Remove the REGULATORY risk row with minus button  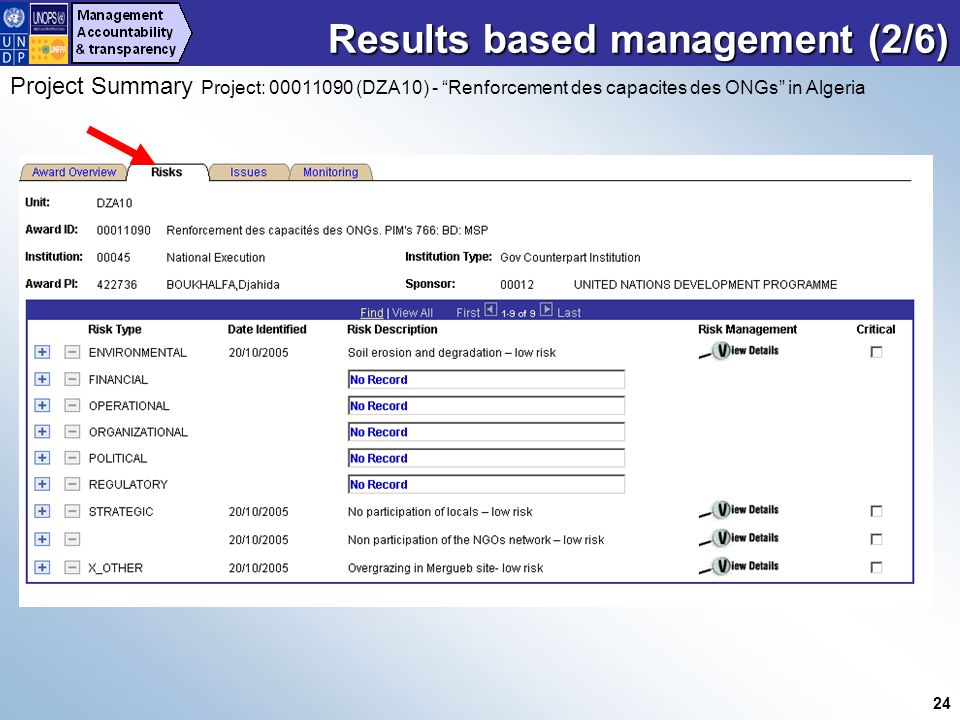pyautogui.click(x=72, y=484)
